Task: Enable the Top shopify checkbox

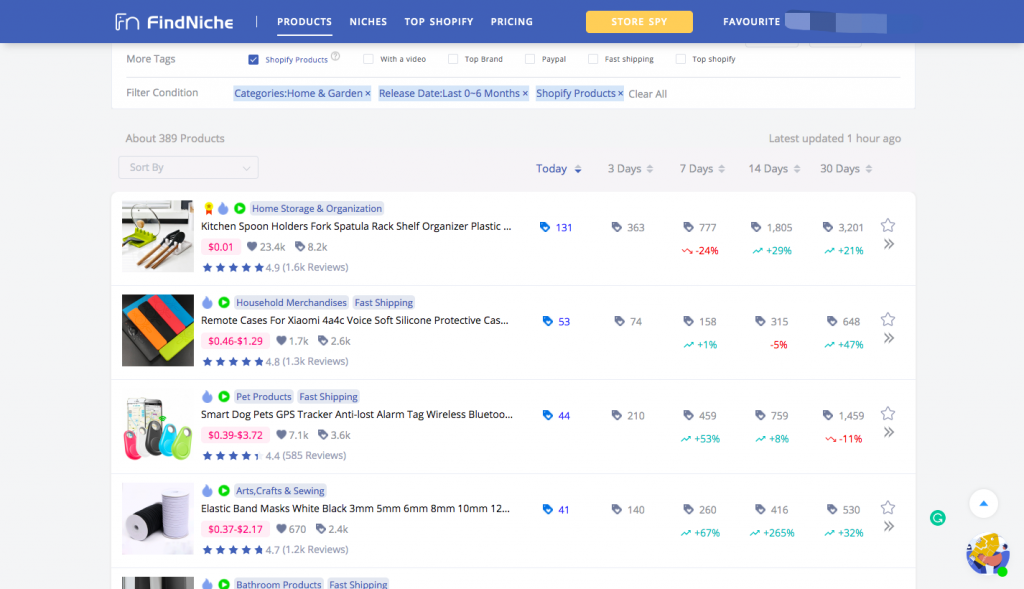Action: 680,59
